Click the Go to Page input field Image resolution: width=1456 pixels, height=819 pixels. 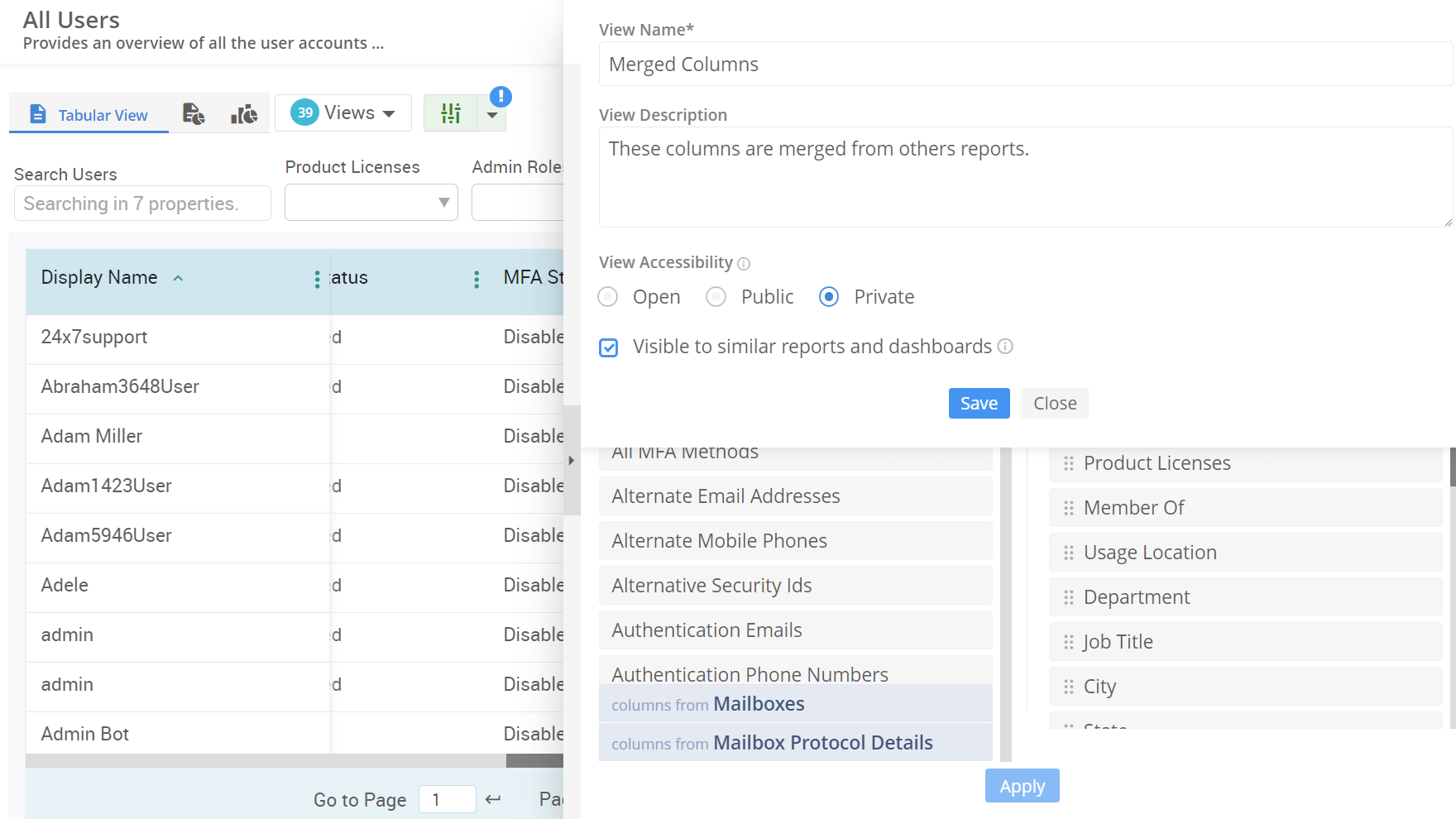point(447,799)
